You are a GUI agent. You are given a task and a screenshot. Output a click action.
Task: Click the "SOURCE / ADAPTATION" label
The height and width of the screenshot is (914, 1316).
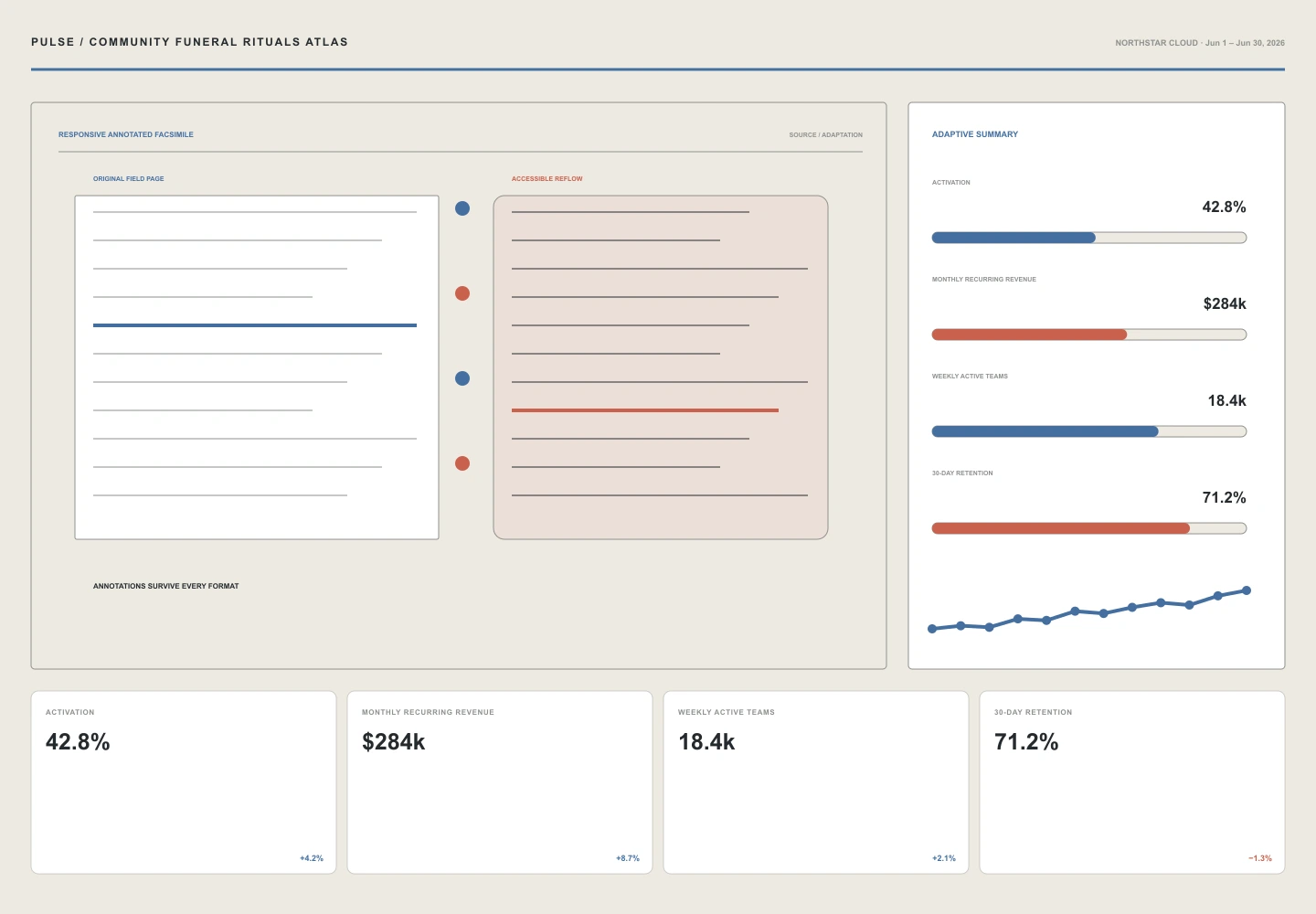tap(826, 135)
